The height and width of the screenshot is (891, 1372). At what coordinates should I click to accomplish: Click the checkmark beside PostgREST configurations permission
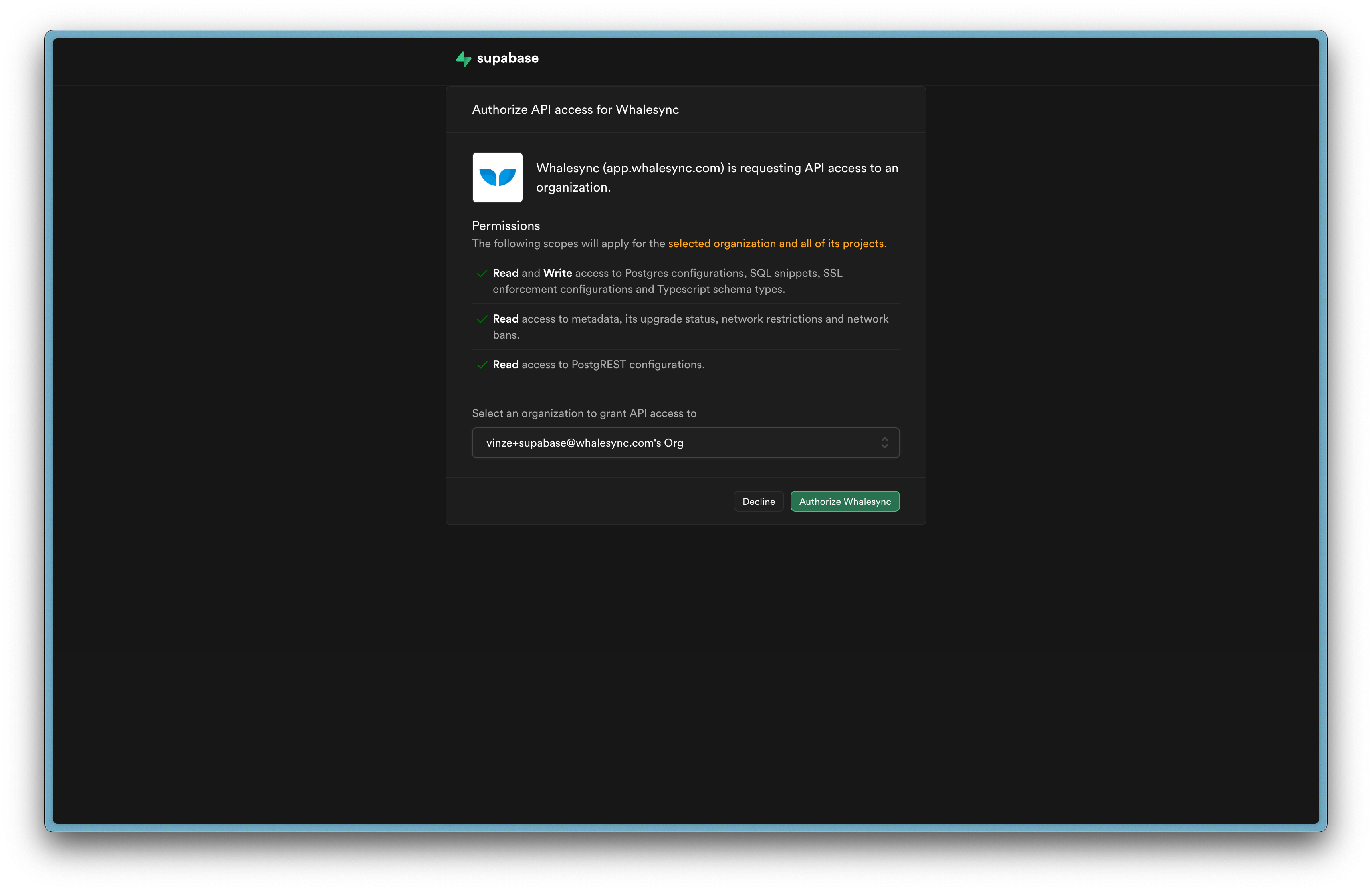[482, 365]
